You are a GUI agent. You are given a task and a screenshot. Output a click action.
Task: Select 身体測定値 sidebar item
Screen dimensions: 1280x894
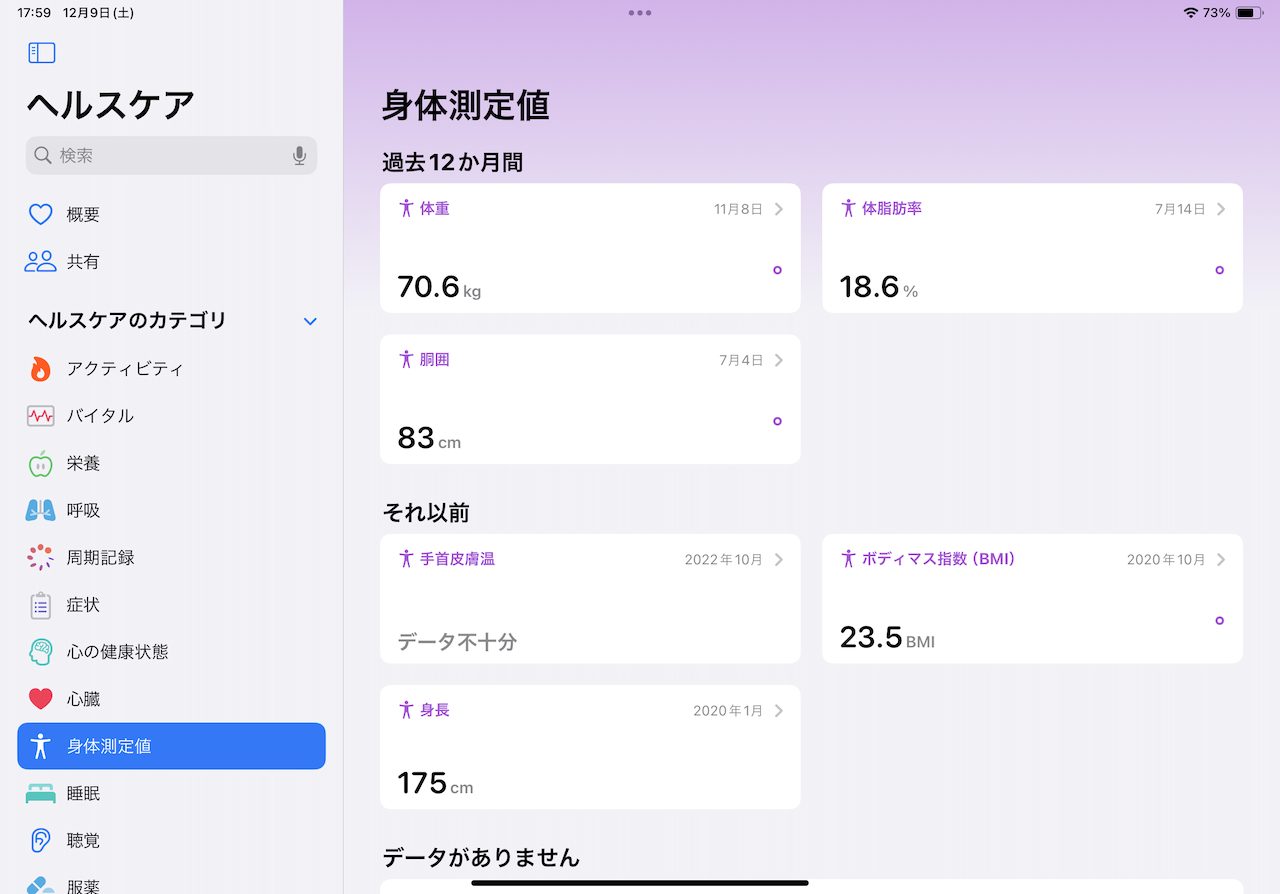coord(171,746)
